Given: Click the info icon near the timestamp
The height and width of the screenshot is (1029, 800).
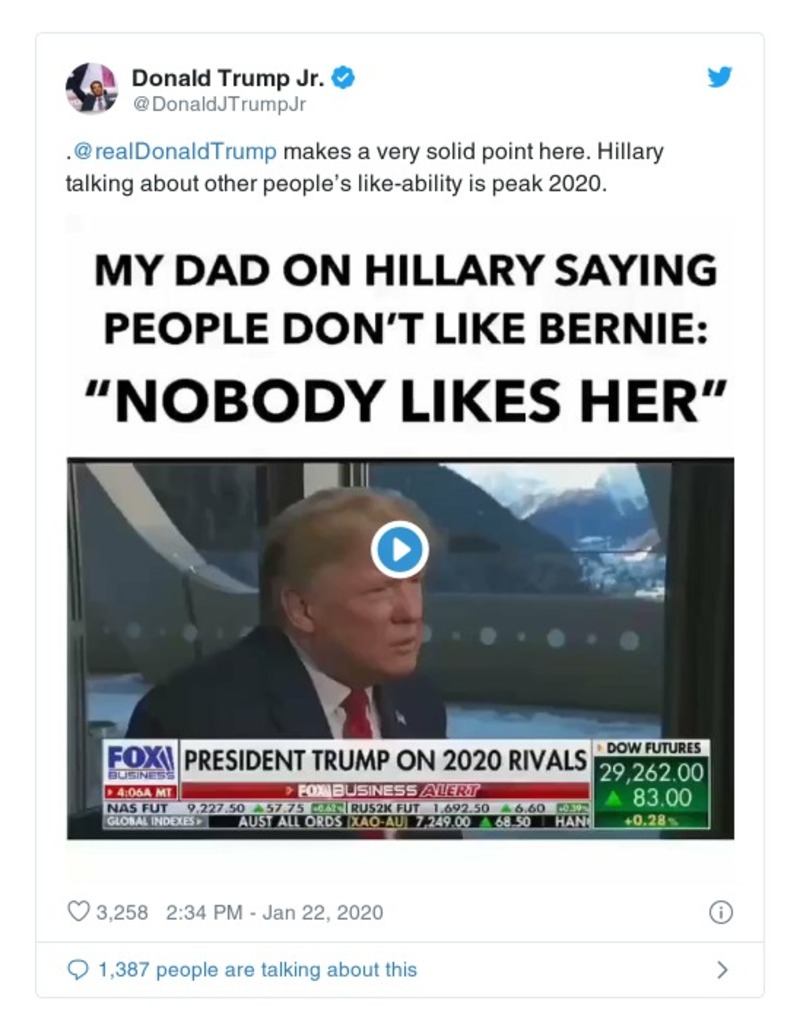Looking at the screenshot, I should [719, 912].
